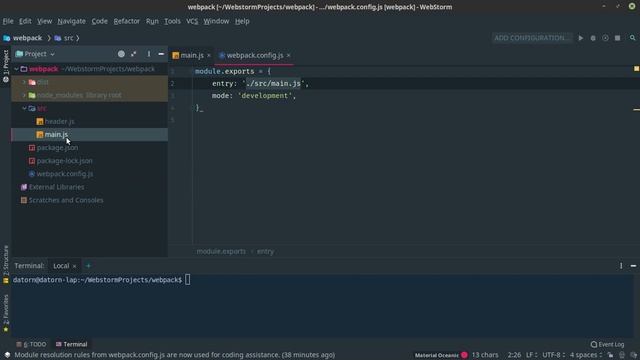Open the Window menu
This screenshot has height=360, width=640.
pyautogui.click(x=216, y=21)
